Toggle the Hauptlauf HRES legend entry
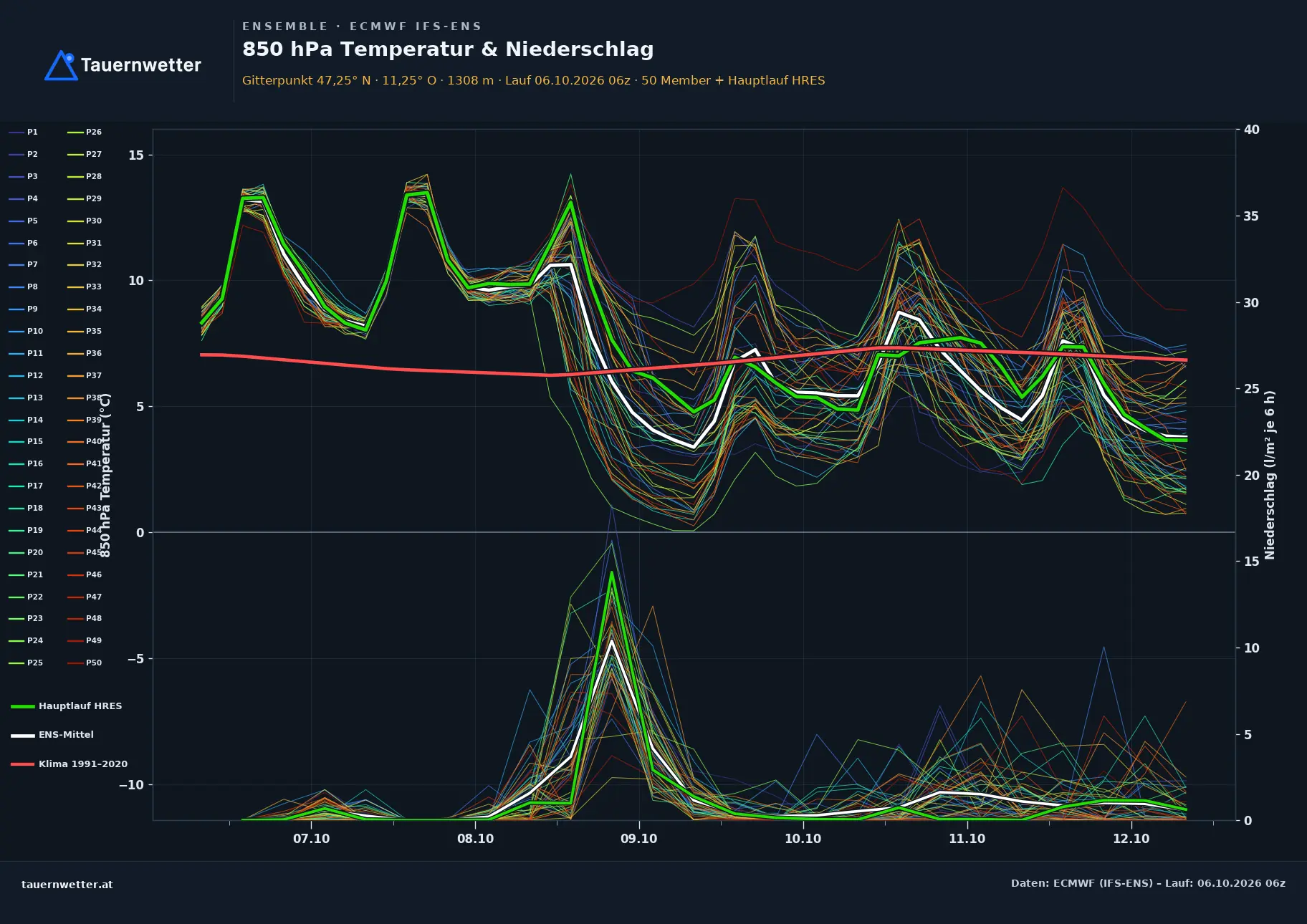Screen dimensions: 1307x924 pyautogui.click(x=67, y=706)
